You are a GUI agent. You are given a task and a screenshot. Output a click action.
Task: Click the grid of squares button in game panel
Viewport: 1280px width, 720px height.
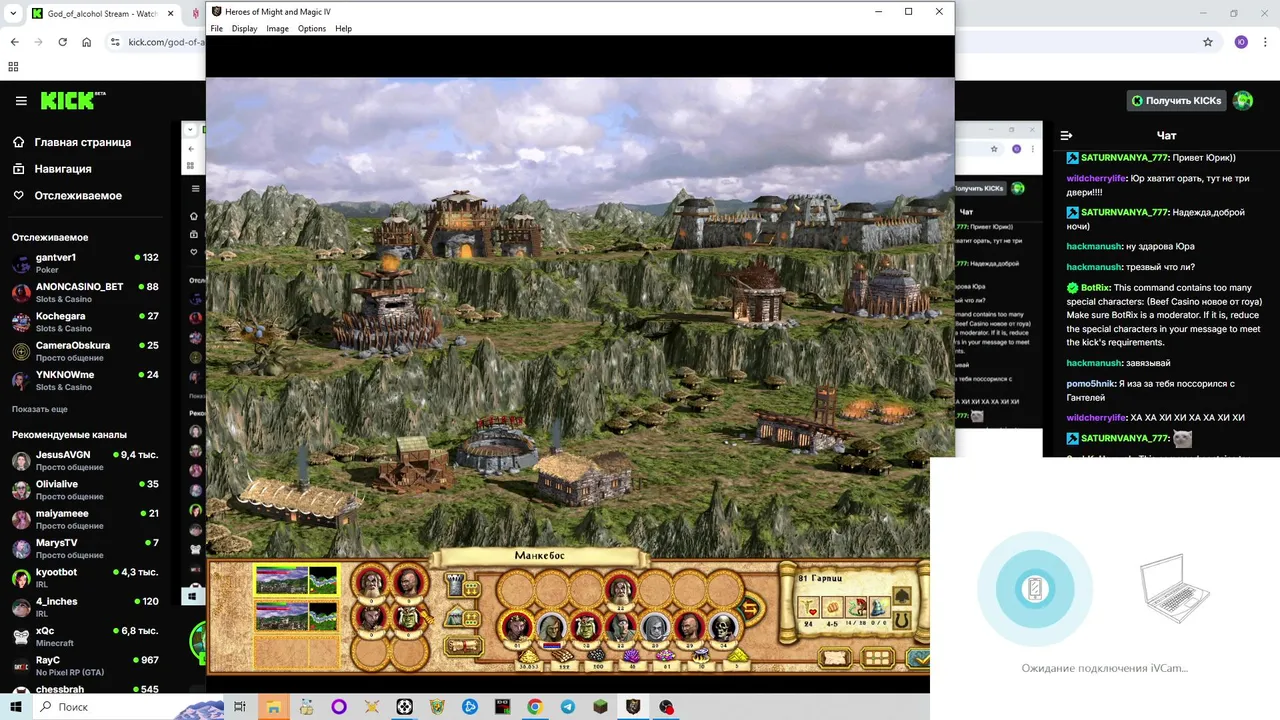click(x=878, y=658)
